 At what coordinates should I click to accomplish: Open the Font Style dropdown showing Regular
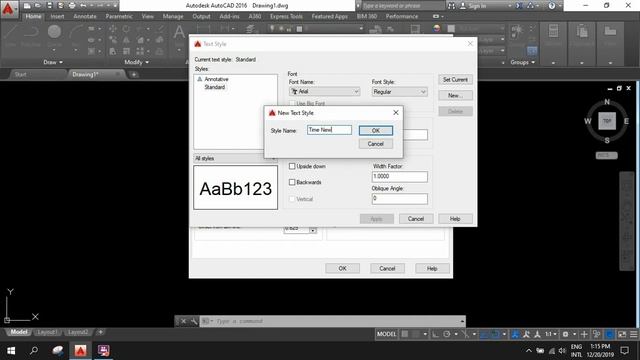pos(399,92)
